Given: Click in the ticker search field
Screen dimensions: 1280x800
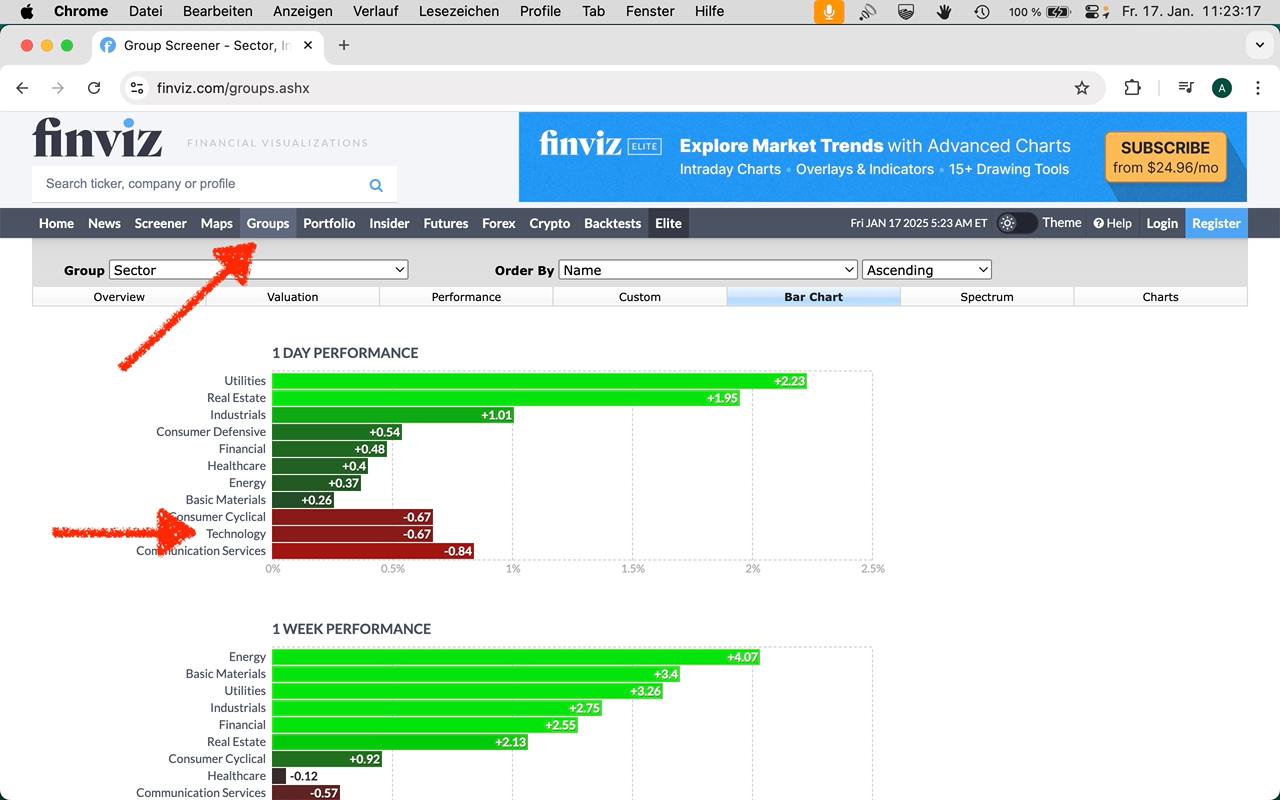Looking at the screenshot, I should coord(200,184).
